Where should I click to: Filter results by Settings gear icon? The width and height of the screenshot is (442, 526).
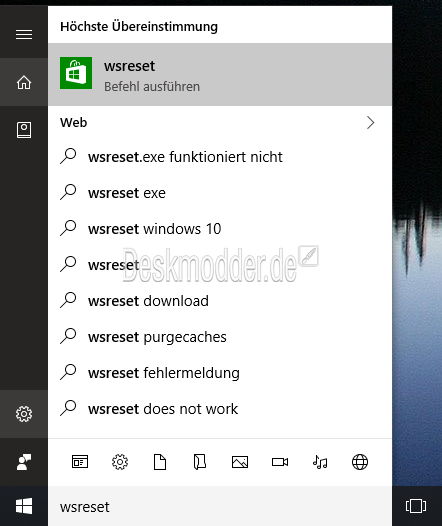(x=120, y=462)
